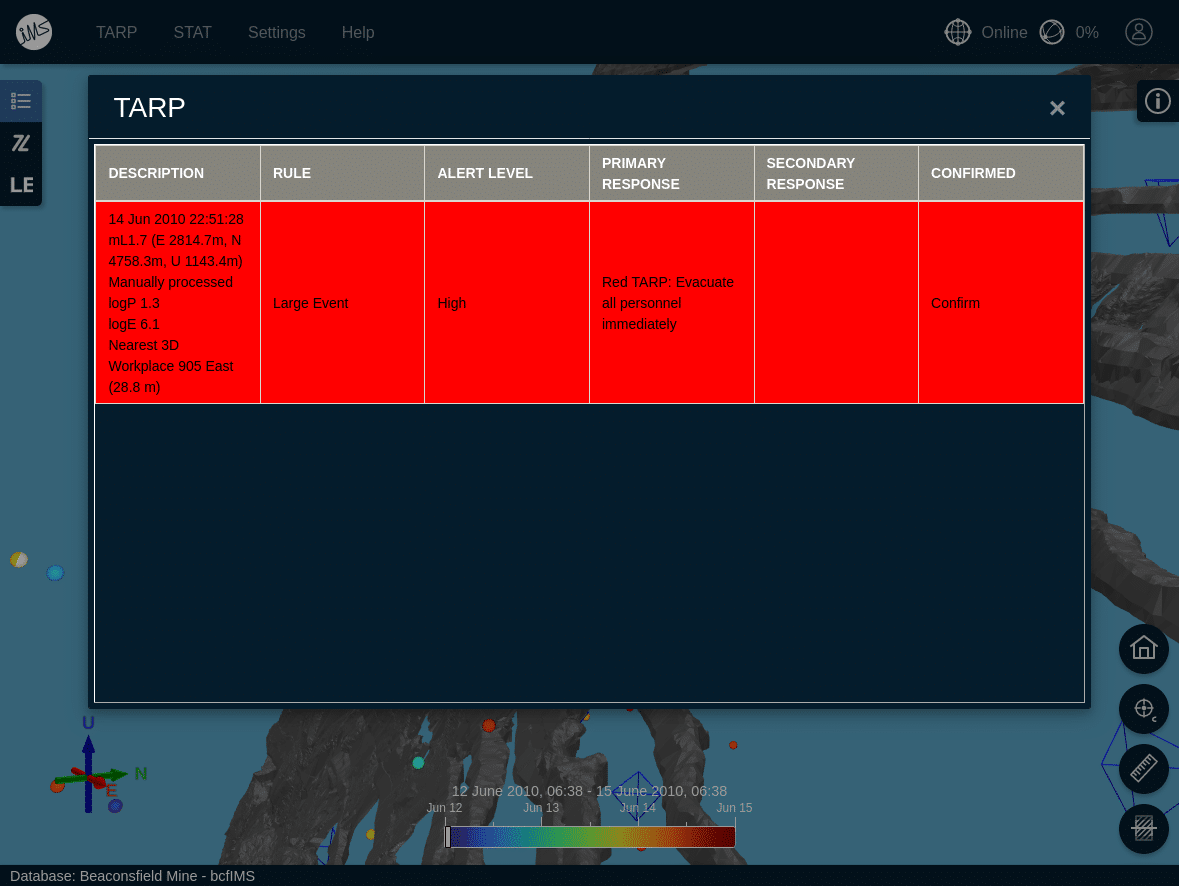
Task: Open the user account profile icon
Action: click(x=1139, y=33)
